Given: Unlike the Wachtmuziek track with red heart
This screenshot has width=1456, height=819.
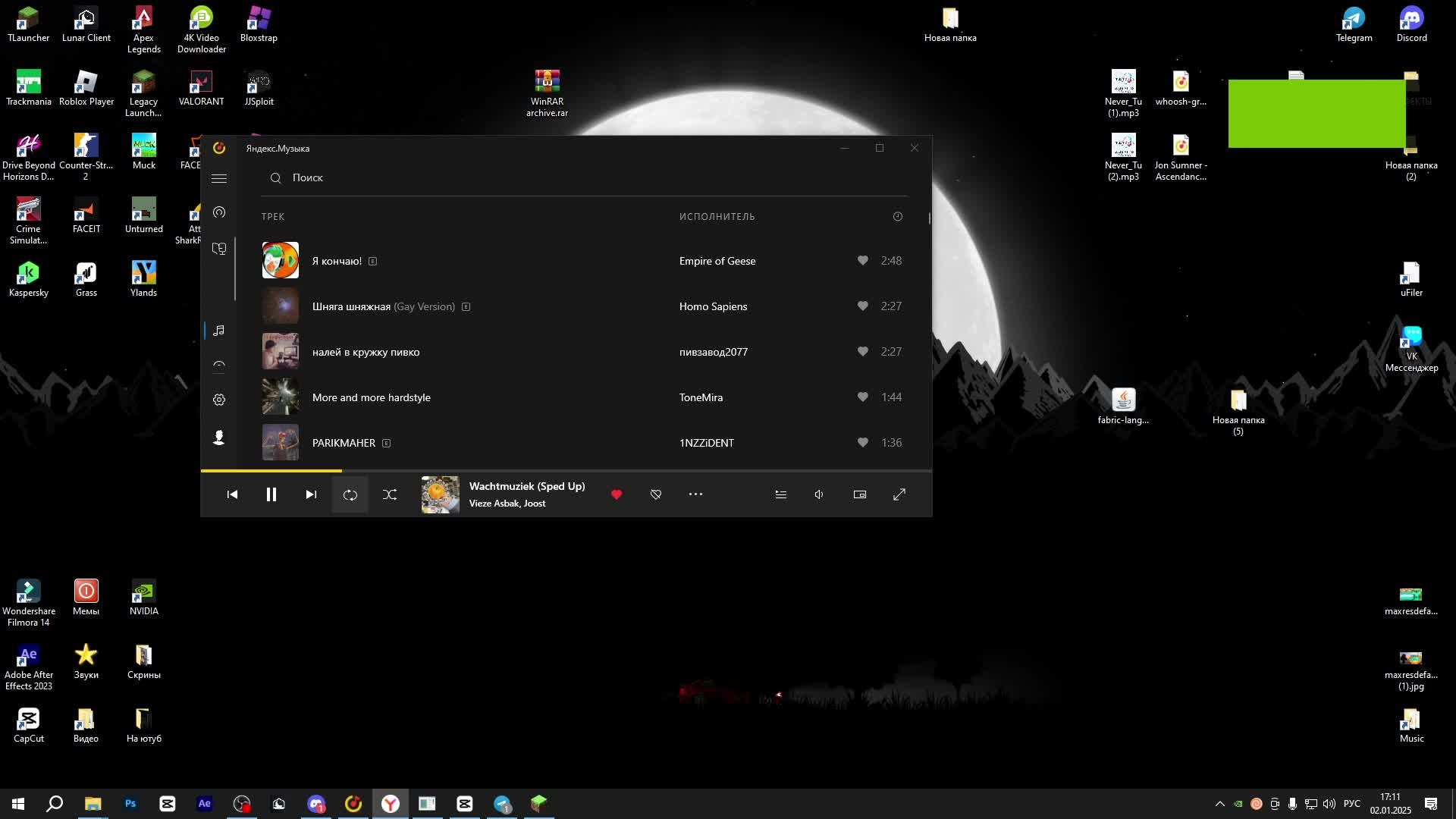Looking at the screenshot, I should (x=617, y=494).
